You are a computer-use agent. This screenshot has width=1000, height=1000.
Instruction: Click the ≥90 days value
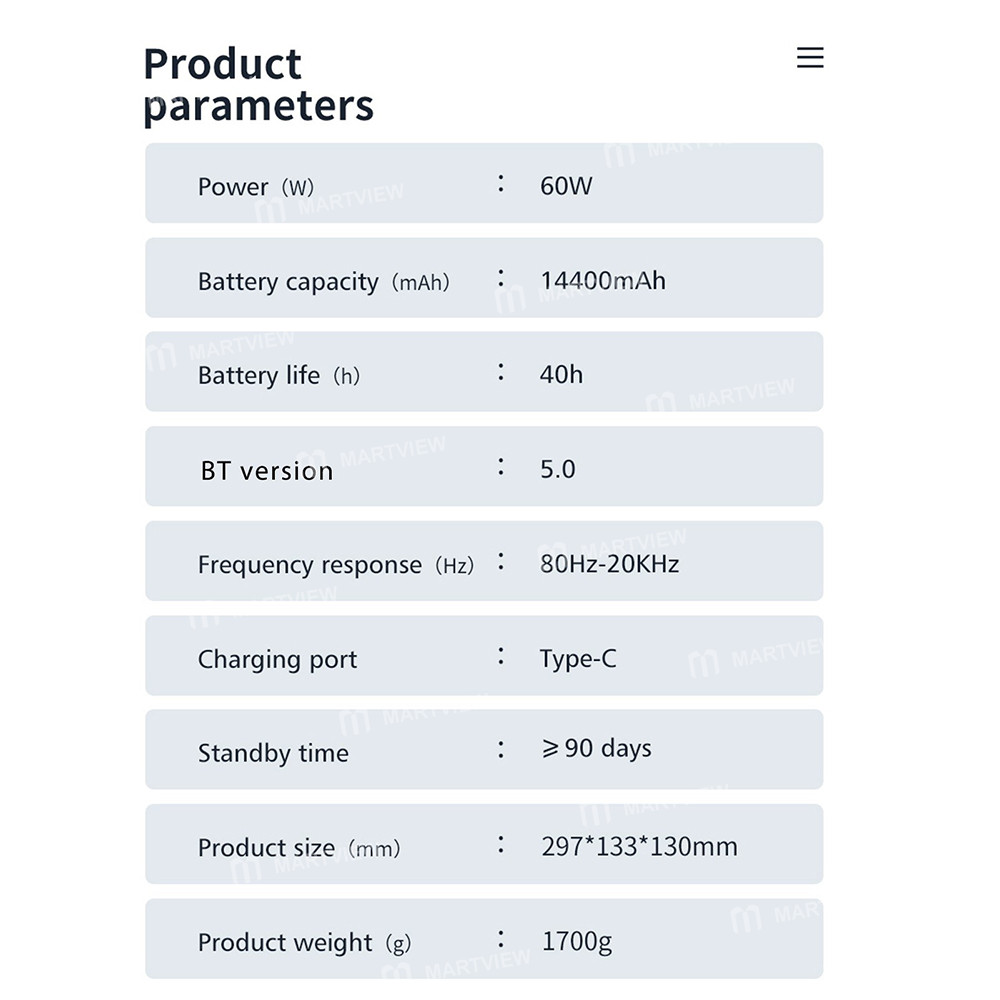coord(596,749)
